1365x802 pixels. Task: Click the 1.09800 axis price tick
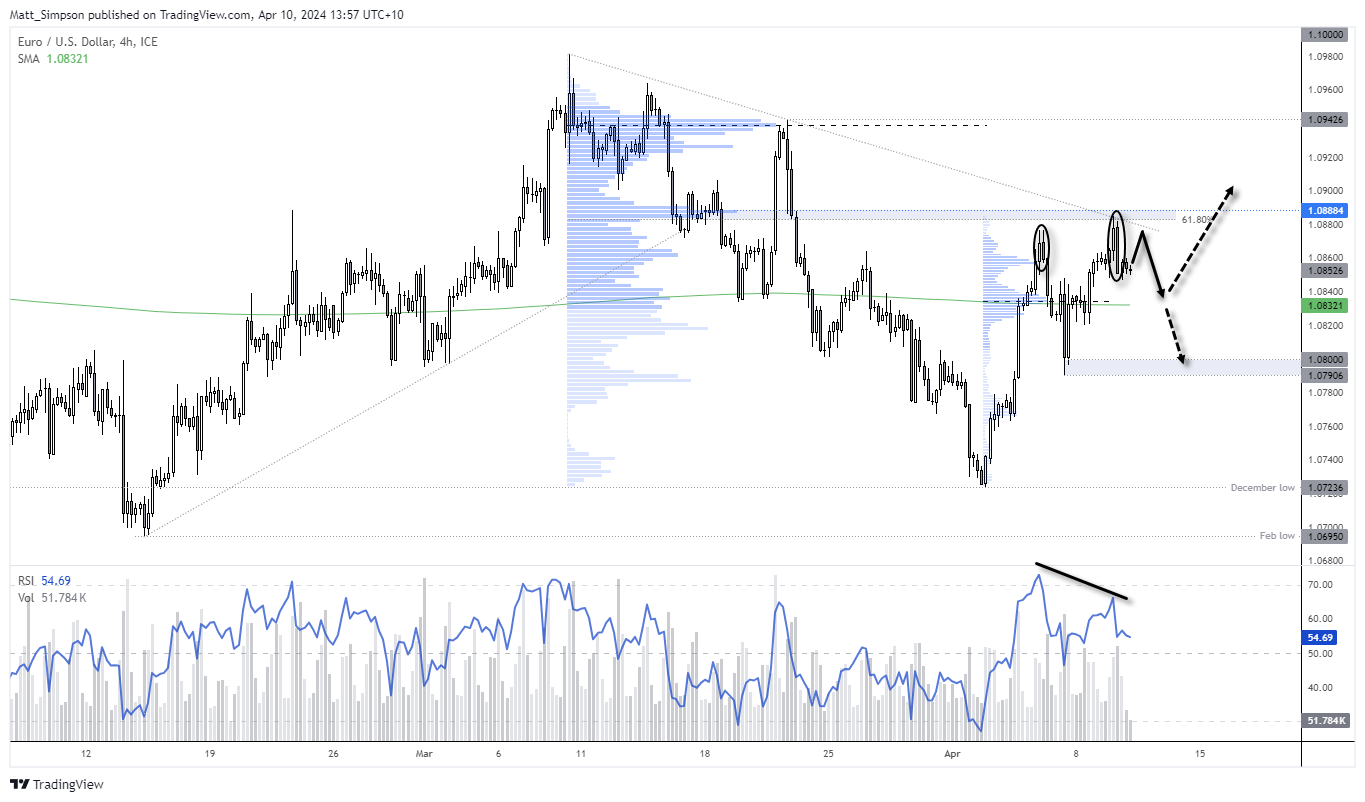(x=1325, y=56)
